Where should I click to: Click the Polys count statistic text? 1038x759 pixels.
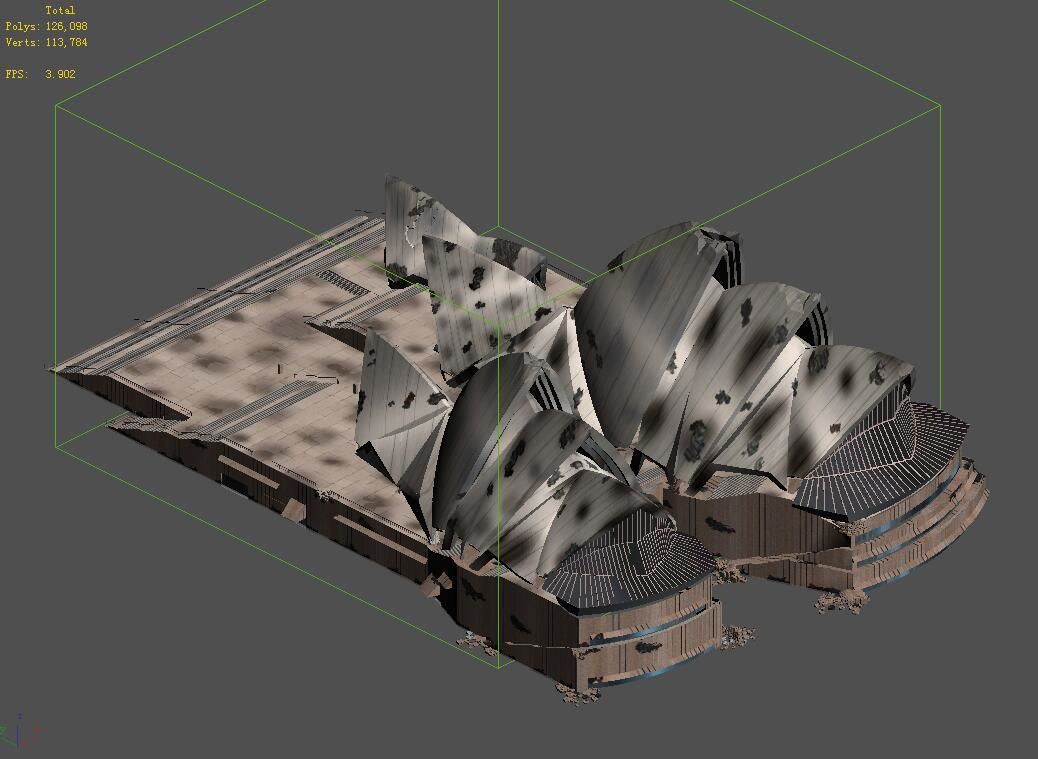point(46,26)
